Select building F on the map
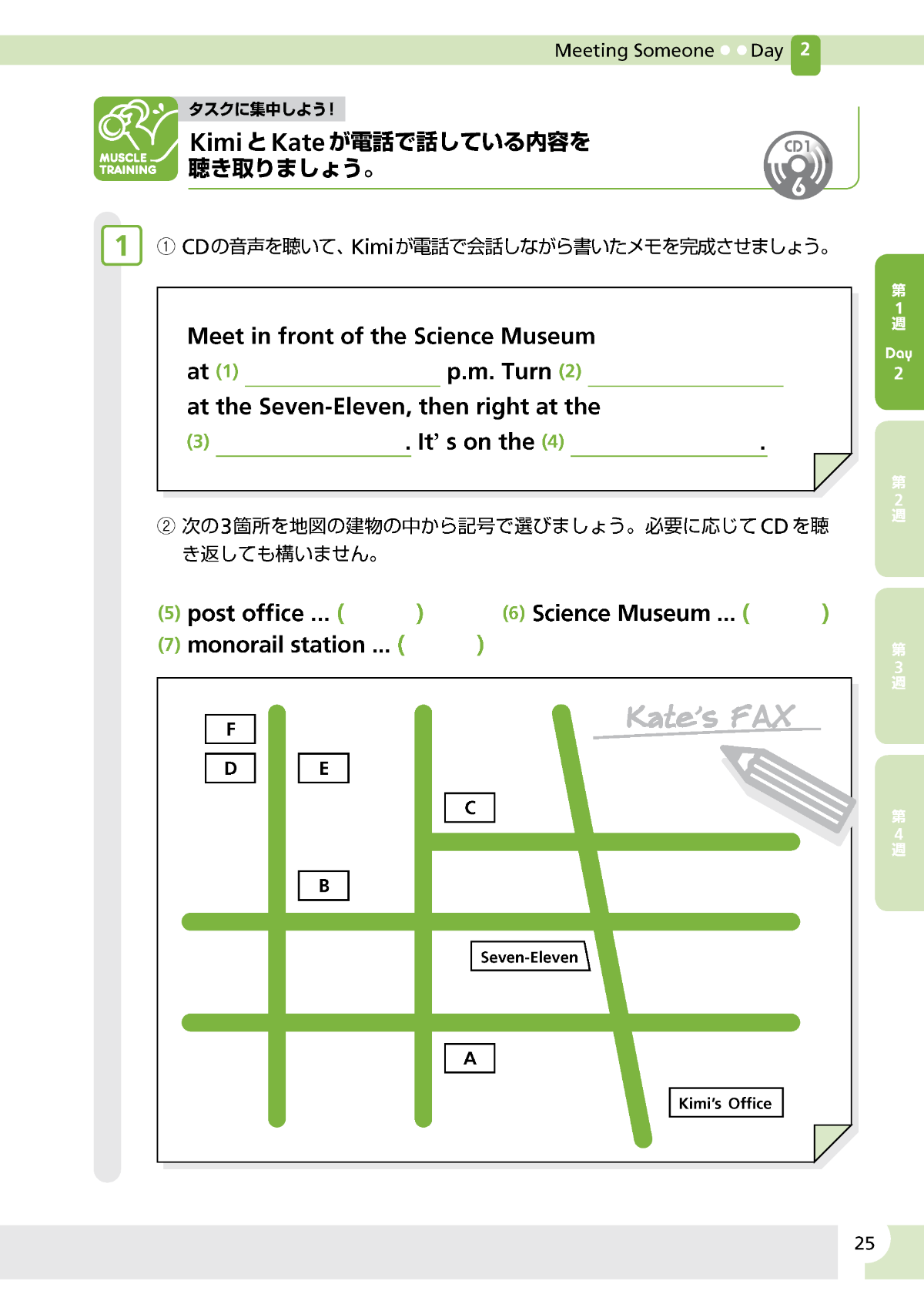 coord(230,729)
